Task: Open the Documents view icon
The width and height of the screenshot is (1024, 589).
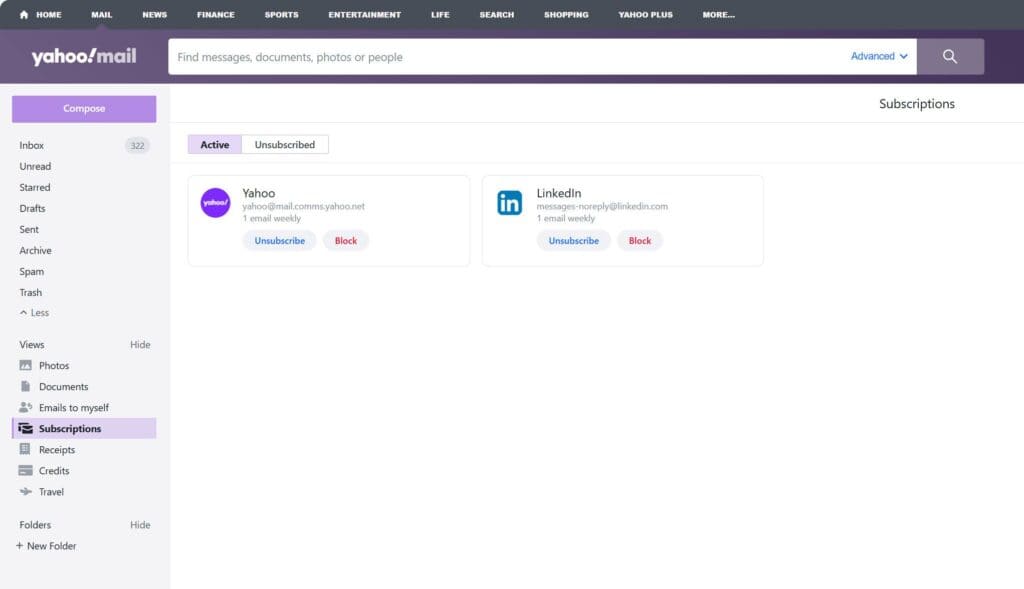Action: (x=26, y=387)
